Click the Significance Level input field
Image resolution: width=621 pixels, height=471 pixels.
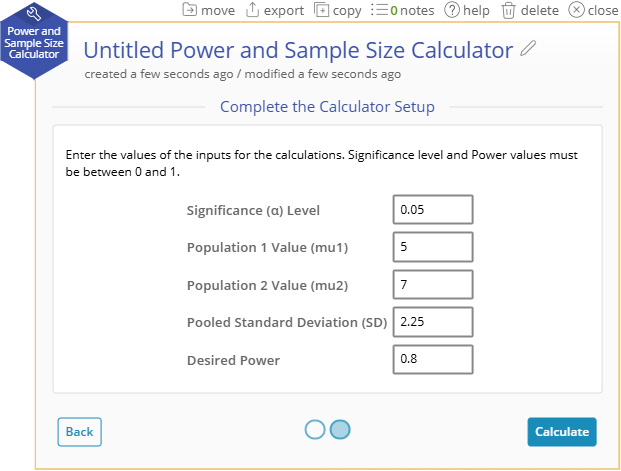[x=433, y=210]
